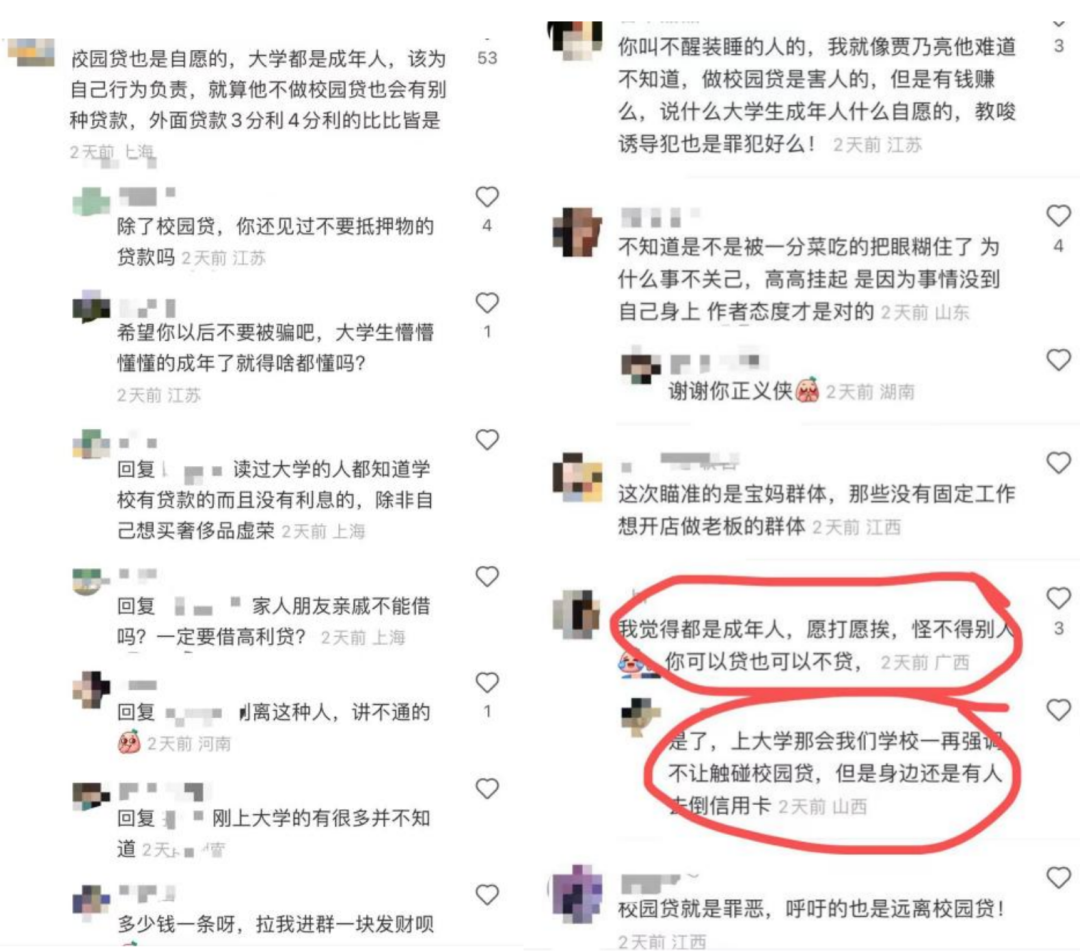The height and width of the screenshot is (952, 1080).
Task: Like the reply 谢谢你正义侠
Action: (1059, 360)
